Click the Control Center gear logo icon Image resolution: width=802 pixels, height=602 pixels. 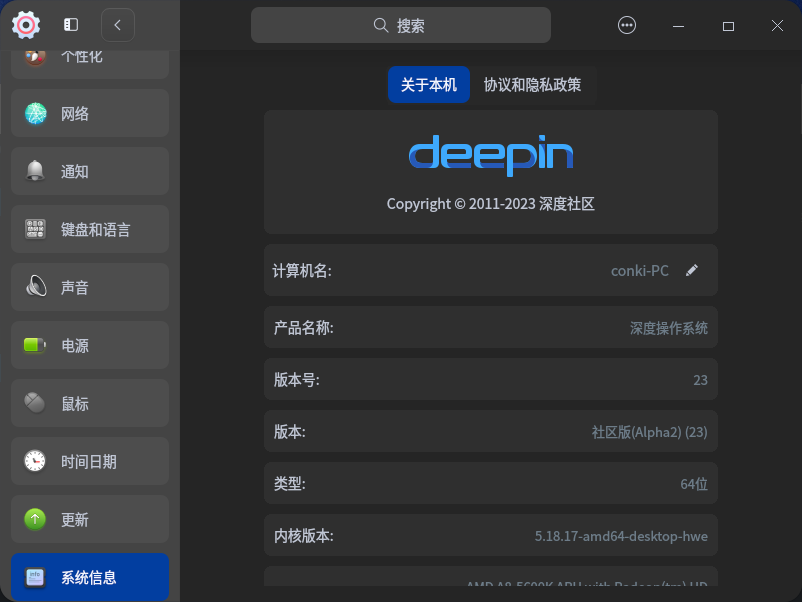pos(26,25)
